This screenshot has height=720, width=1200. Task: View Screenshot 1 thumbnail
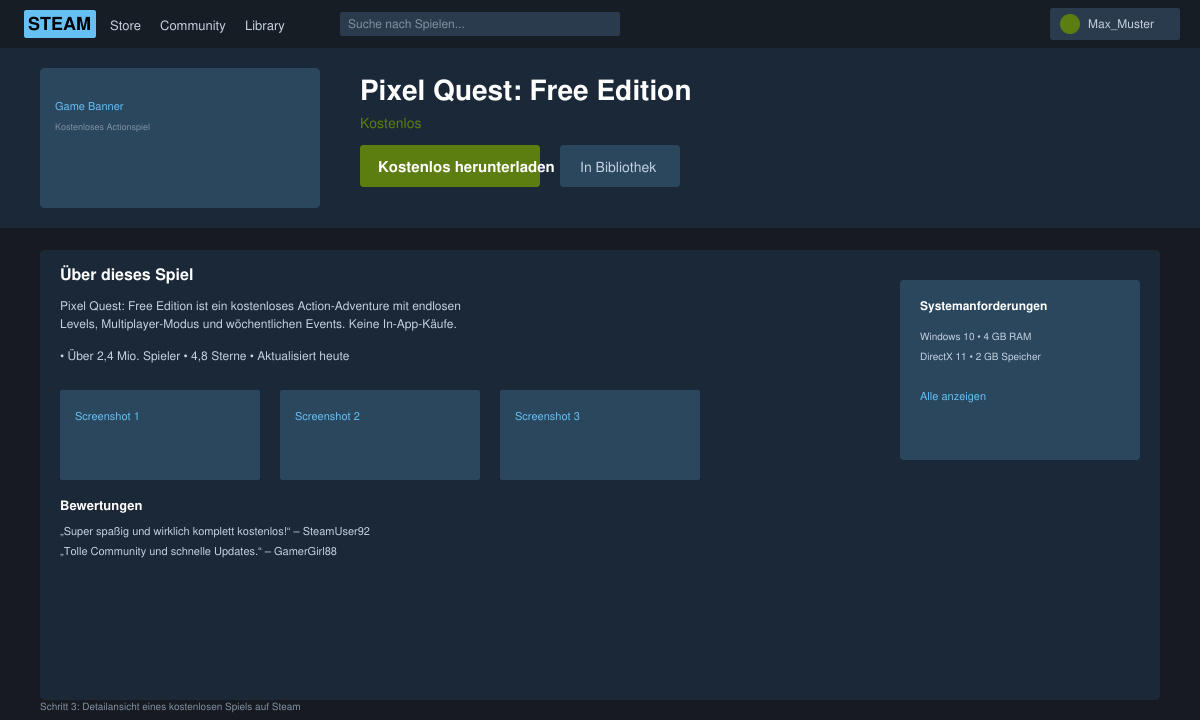(x=160, y=435)
